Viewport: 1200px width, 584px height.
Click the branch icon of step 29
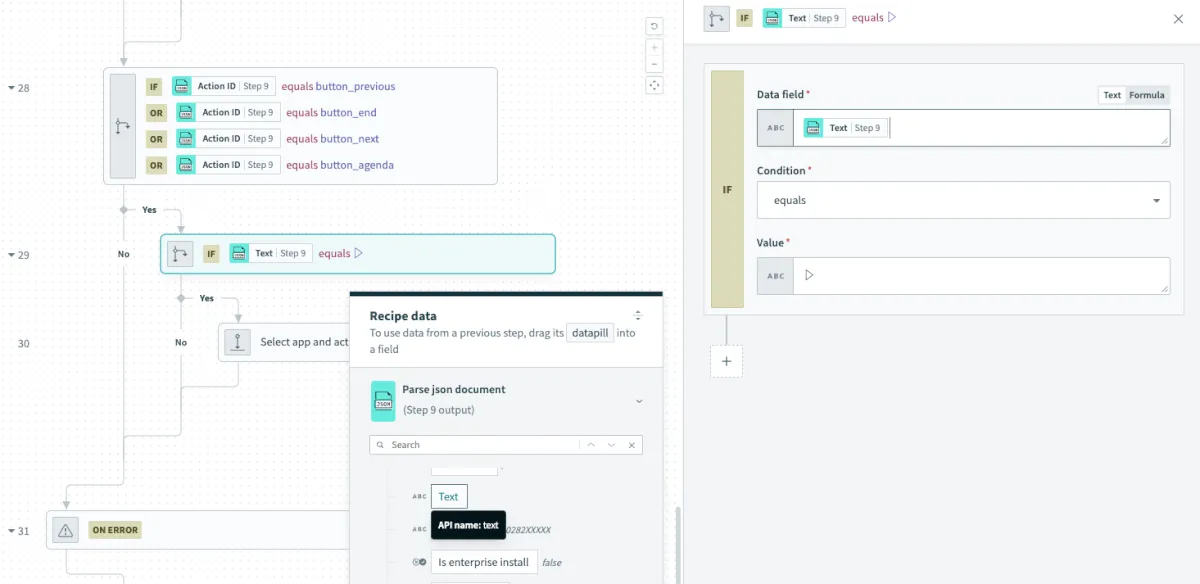coord(180,254)
